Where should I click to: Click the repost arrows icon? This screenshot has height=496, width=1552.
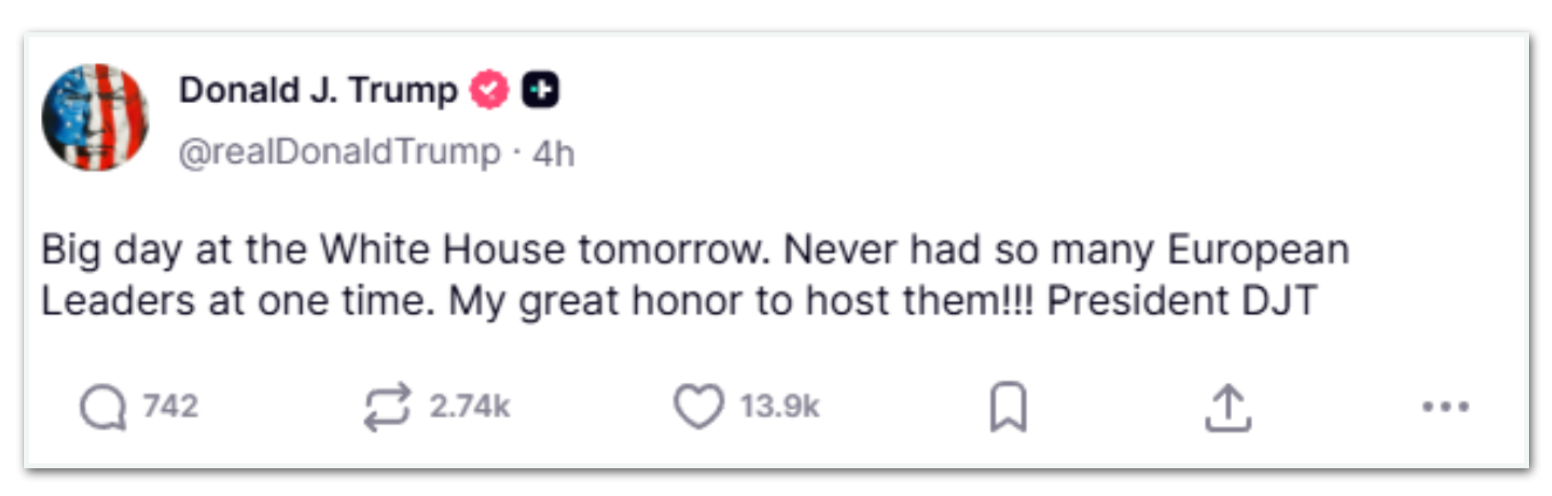[387, 408]
